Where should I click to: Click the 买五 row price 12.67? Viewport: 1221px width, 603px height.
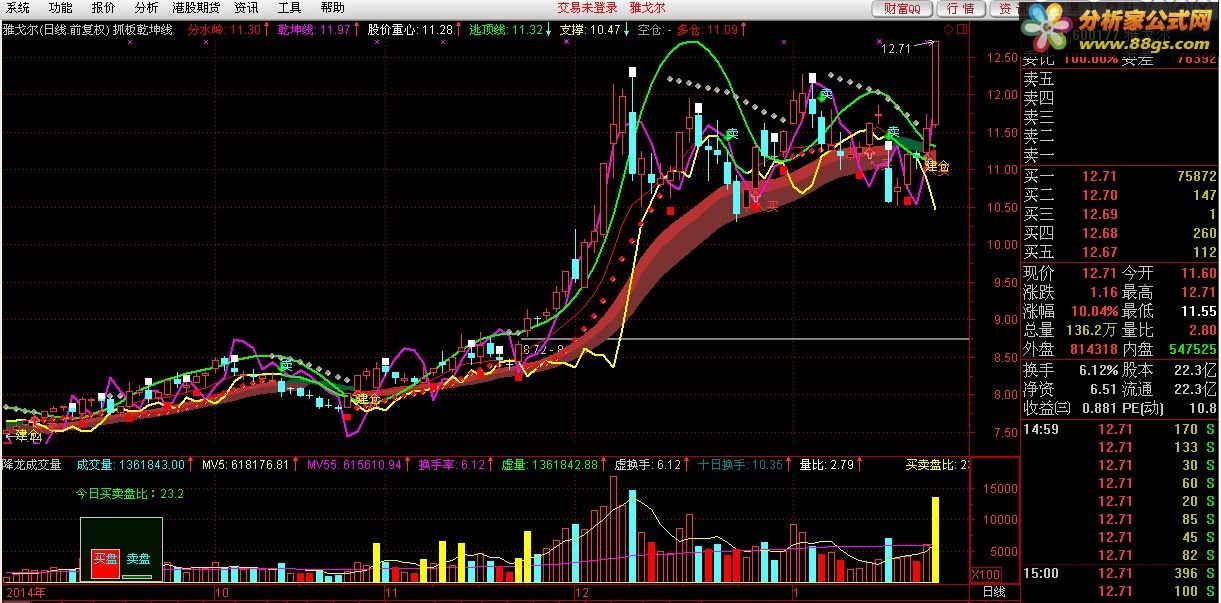pyautogui.click(x=1100, y=253)
